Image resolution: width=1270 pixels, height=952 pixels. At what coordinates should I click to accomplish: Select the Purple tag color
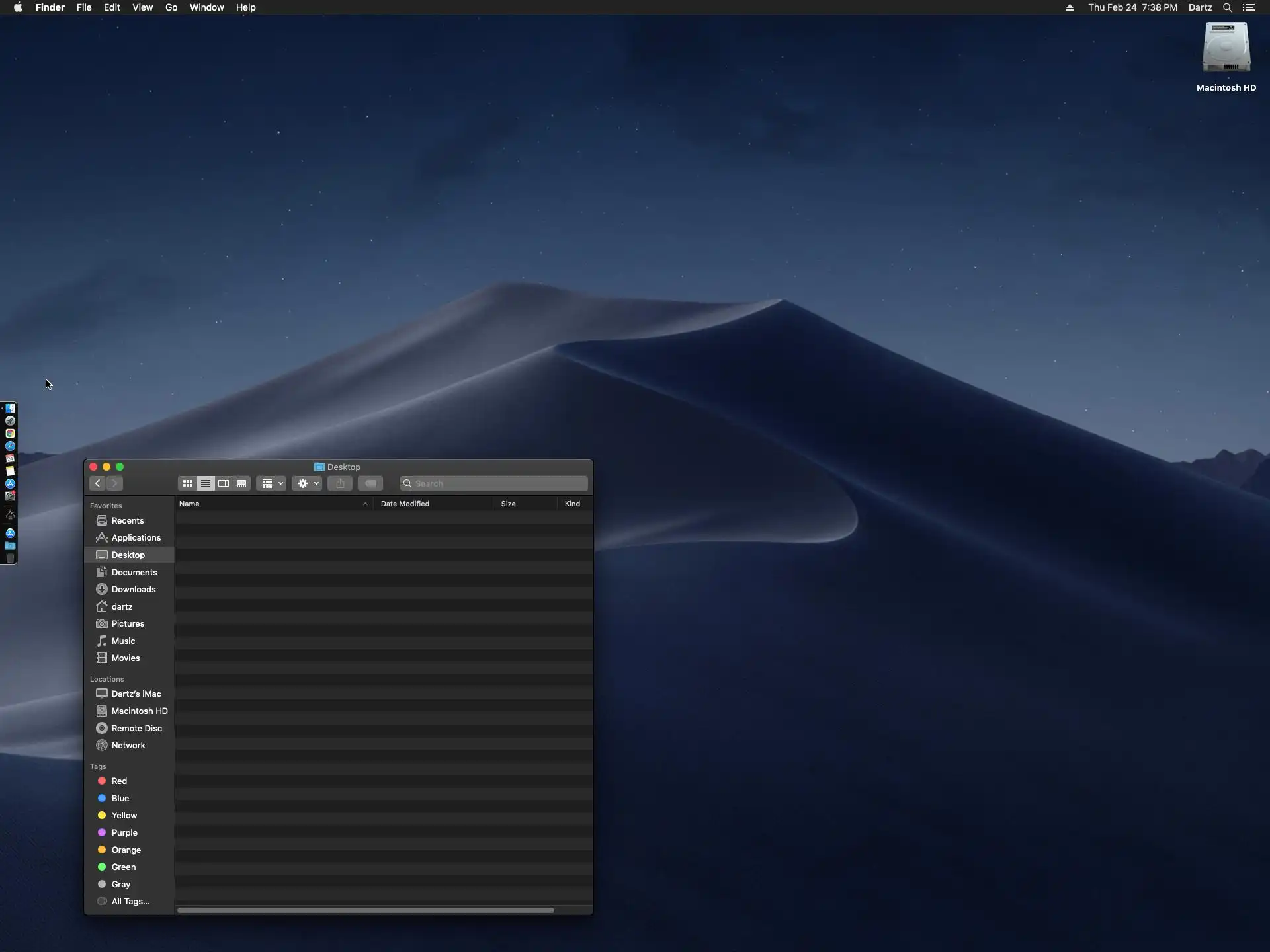pyautogui.click(x=124, y=832)
